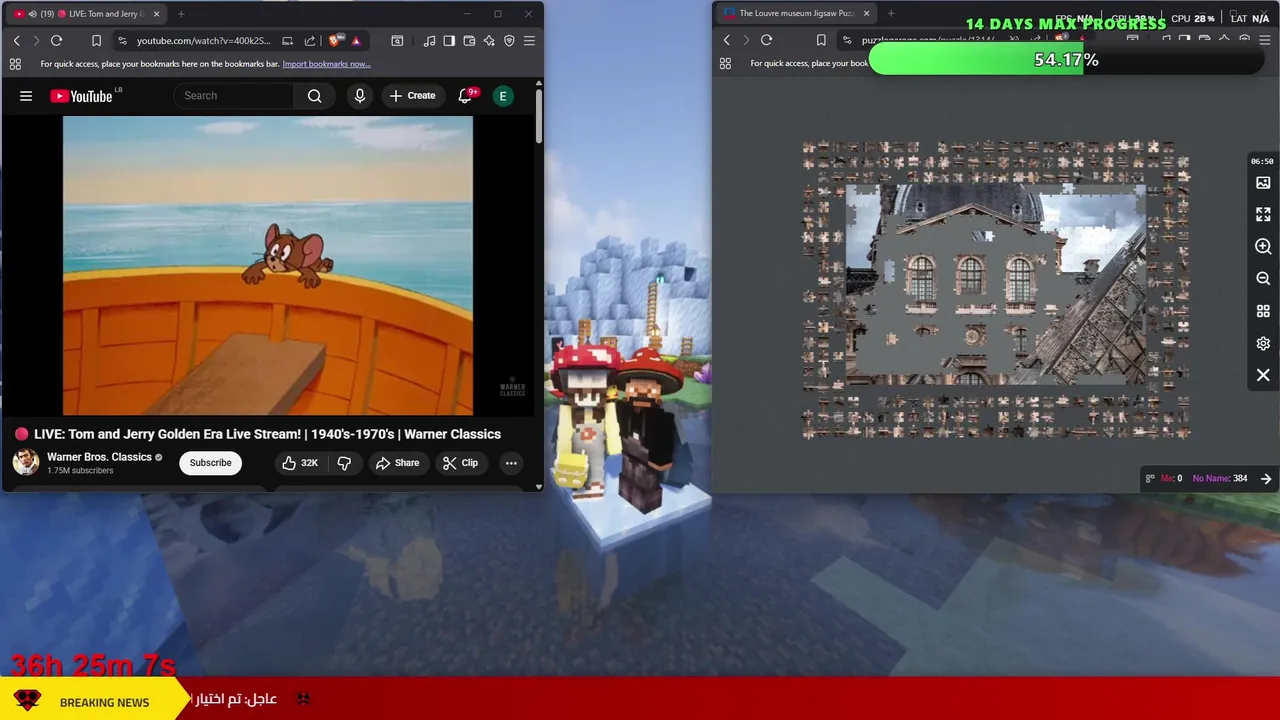The width and height of the screenshot is (1280, 720).
Task: Click the YouTube page vertical scrollbar
Action: 539,116
